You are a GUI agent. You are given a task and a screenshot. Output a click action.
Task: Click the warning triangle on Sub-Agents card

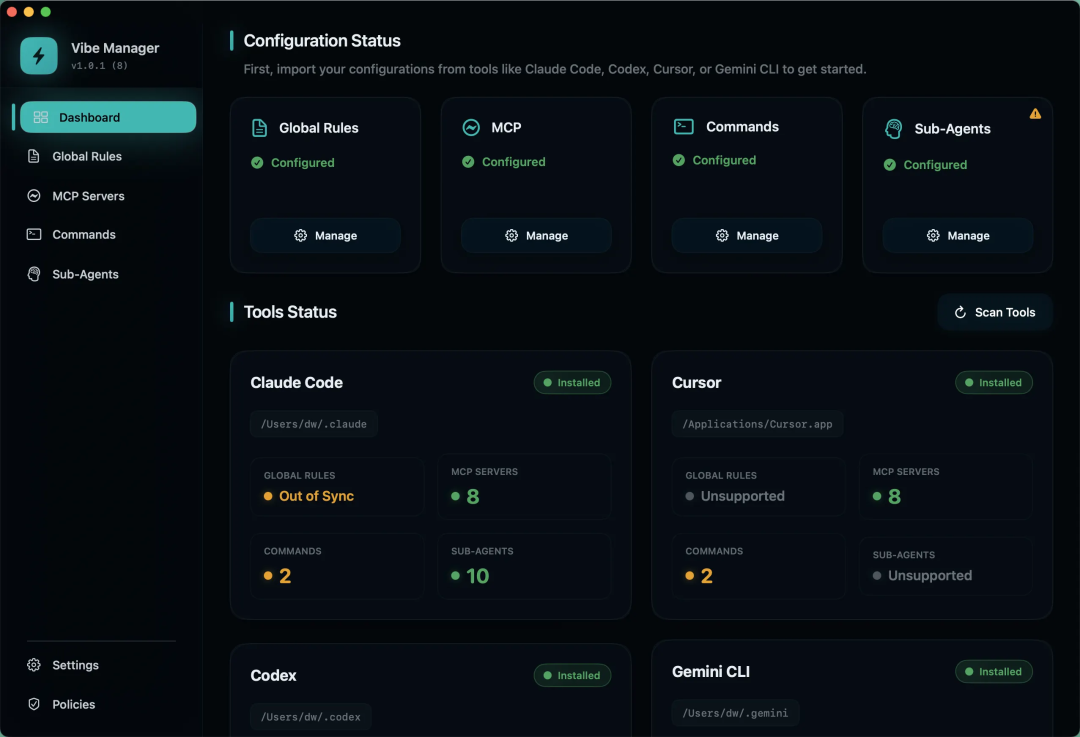[1035, 114]
